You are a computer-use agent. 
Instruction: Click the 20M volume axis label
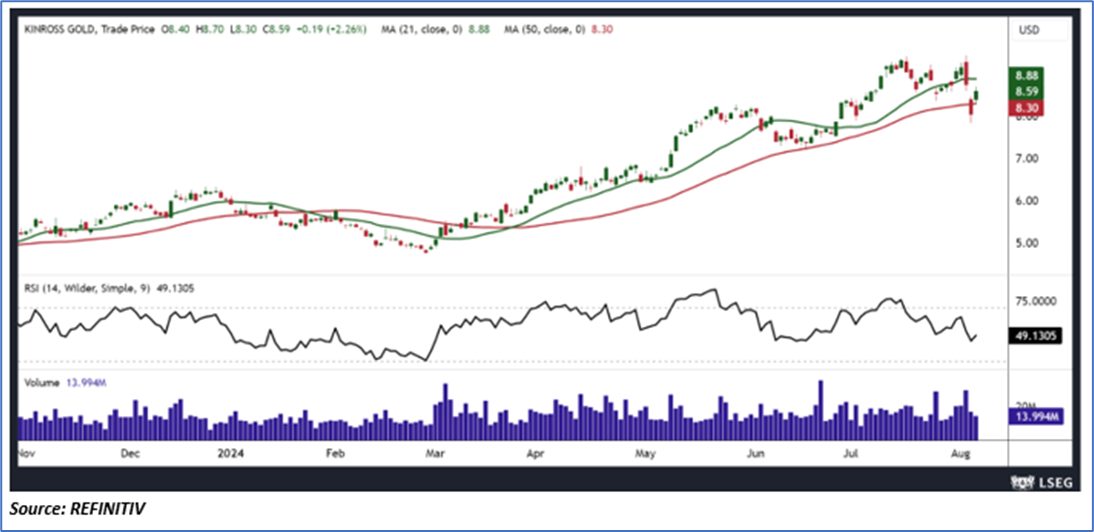pyautogui.click(x=1026, y=406)
